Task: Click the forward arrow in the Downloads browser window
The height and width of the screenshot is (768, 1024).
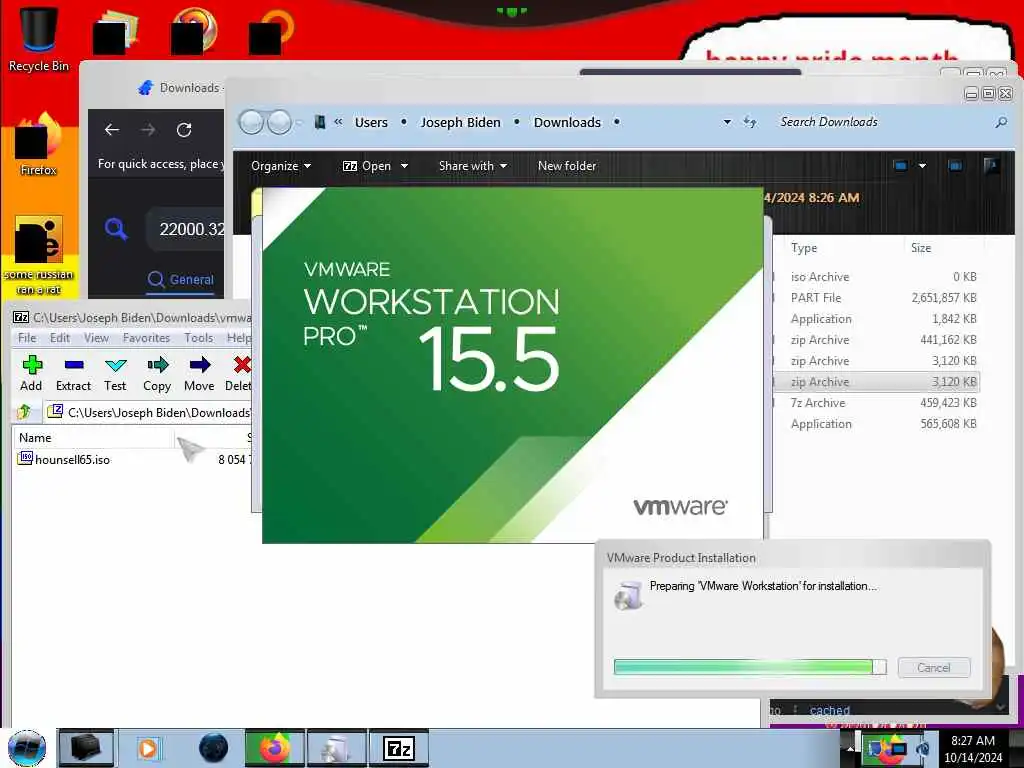Action: pyautogui.click(x=148, y=130)
